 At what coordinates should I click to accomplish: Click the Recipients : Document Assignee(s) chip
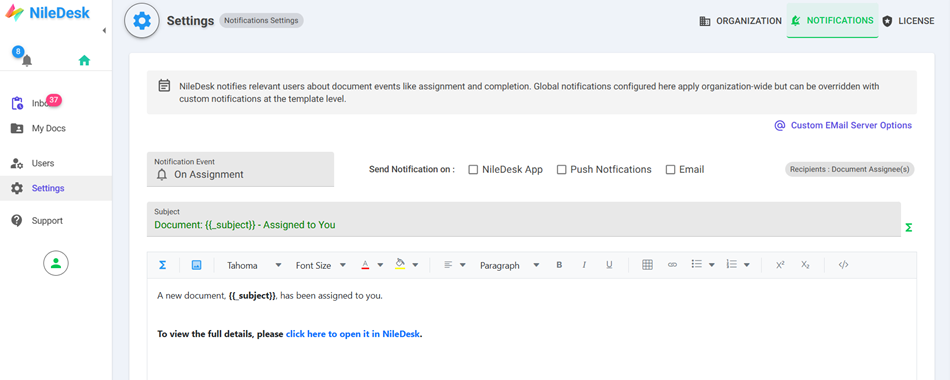[849, 170]
